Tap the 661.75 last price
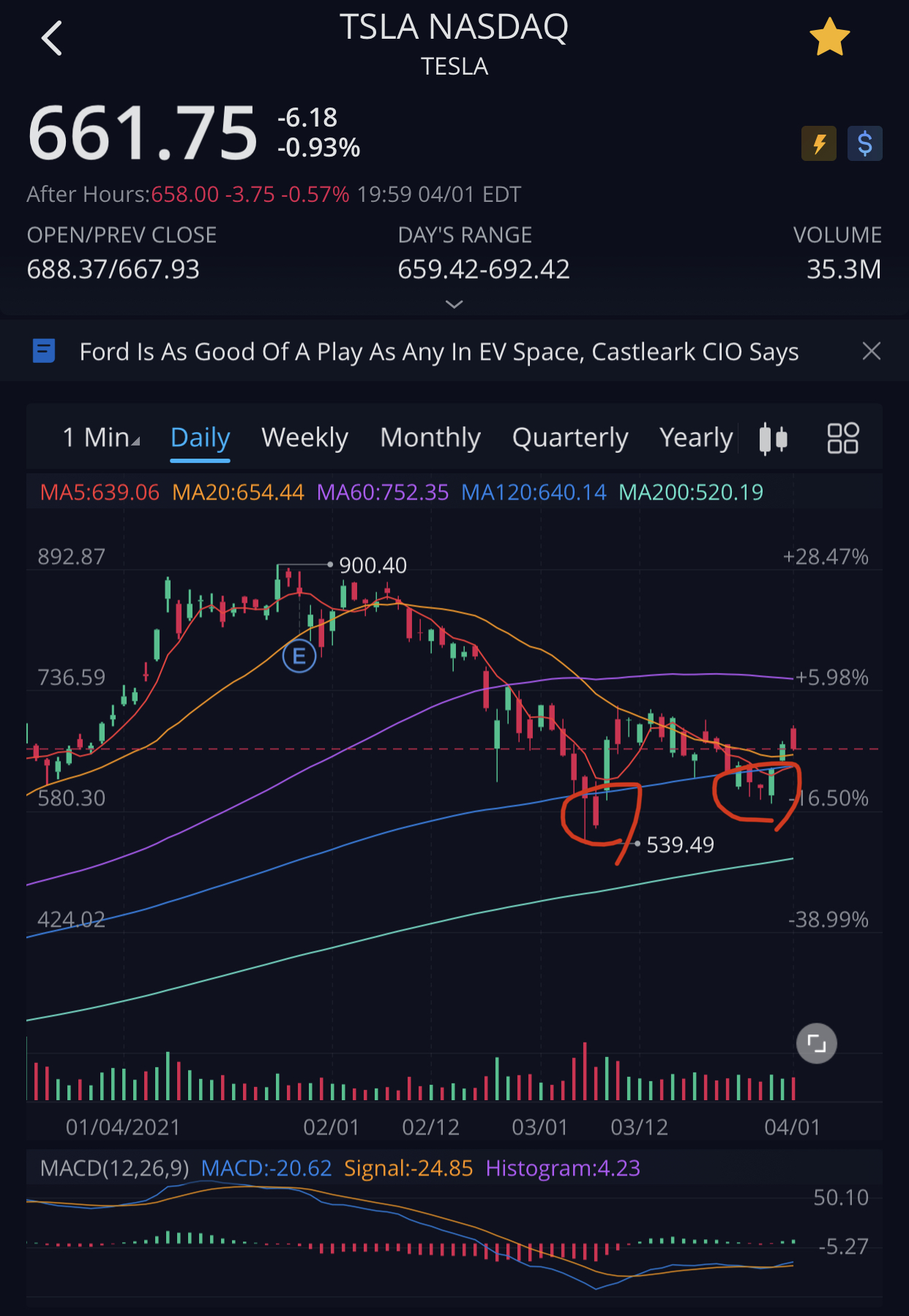Image resolution: width=909 pixels, height=1316 pixels. pos(143,133)
